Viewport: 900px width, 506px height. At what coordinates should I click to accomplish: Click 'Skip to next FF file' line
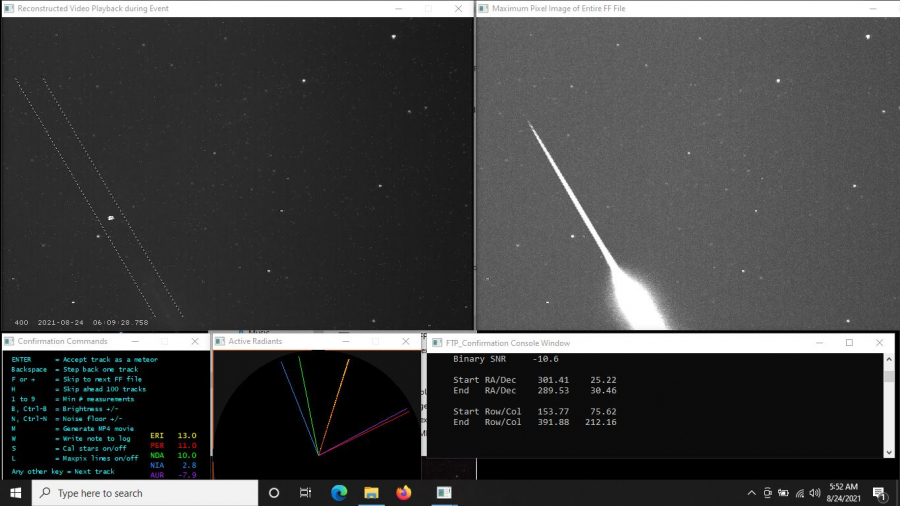point(76,379)
